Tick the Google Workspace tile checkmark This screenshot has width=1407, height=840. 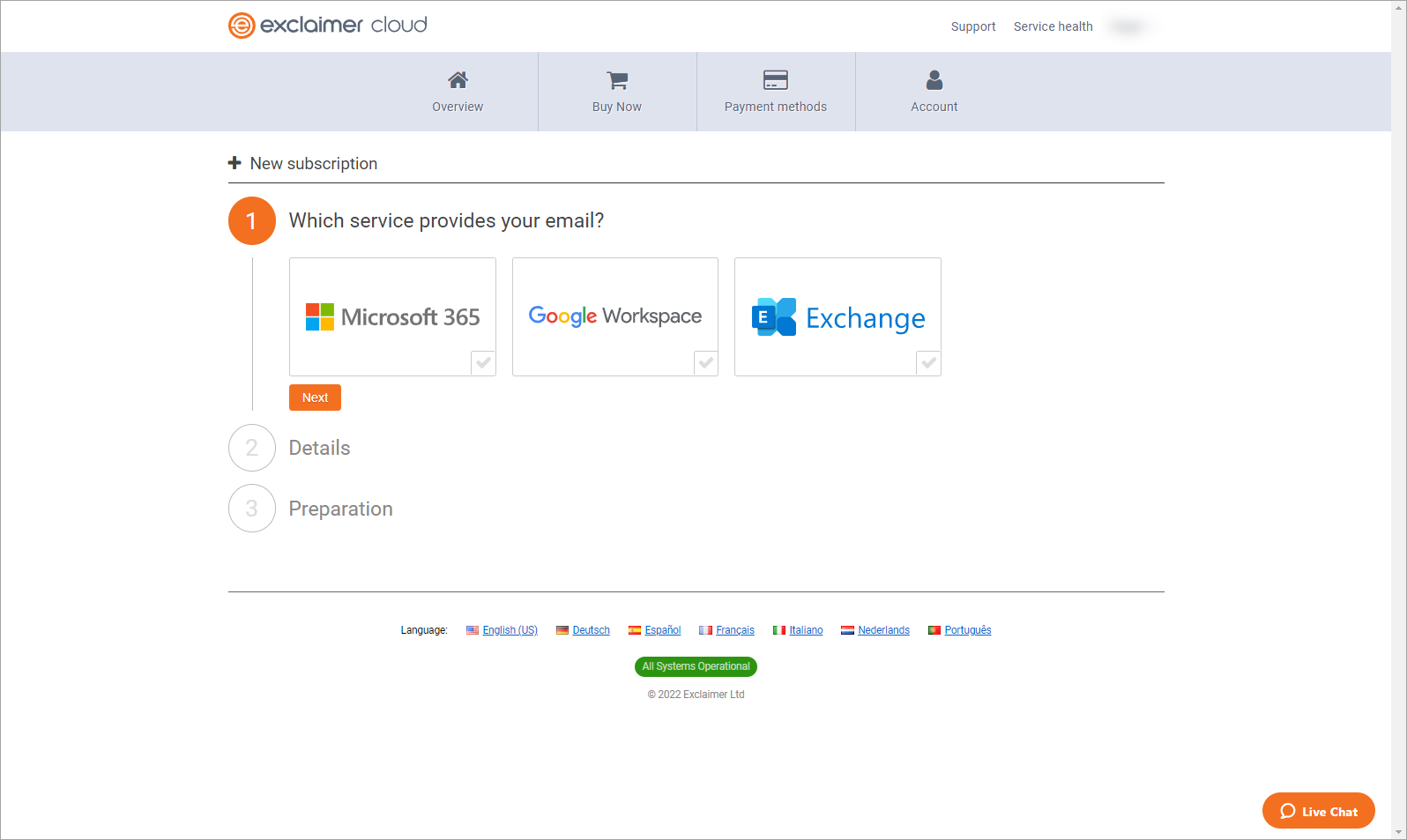pos(705,363)
